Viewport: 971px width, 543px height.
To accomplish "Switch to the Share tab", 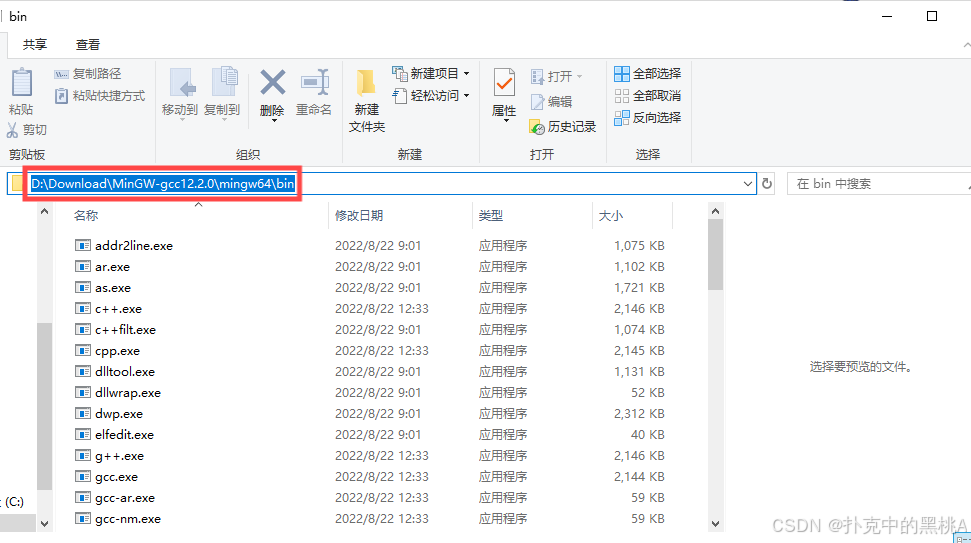I will 35,44.
